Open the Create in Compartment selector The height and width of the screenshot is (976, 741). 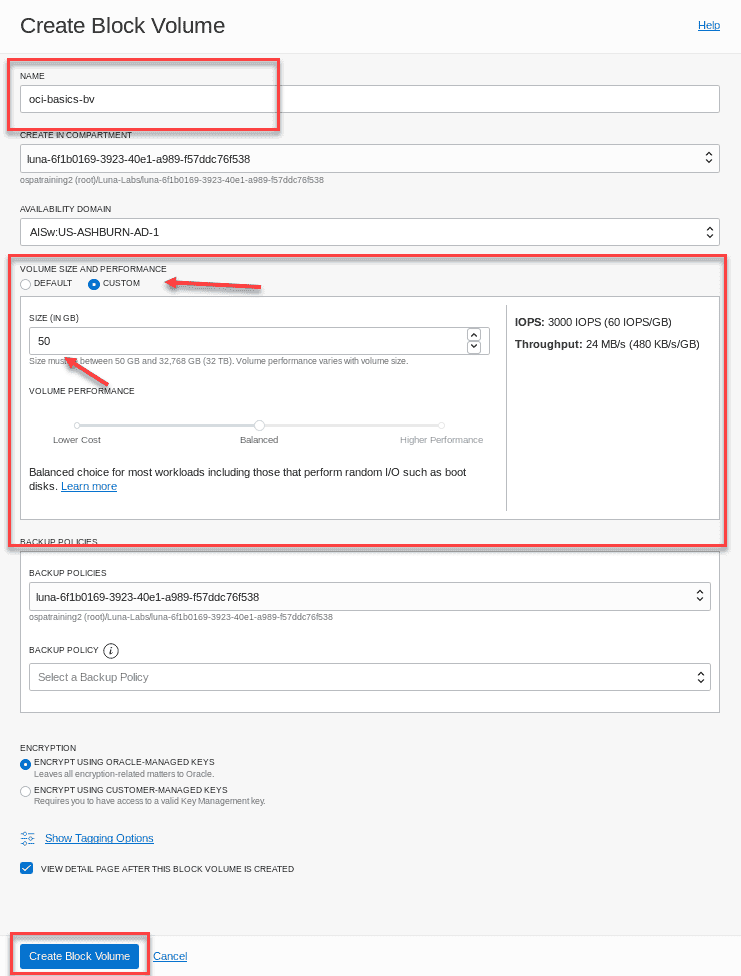click(x=370, y=157)
